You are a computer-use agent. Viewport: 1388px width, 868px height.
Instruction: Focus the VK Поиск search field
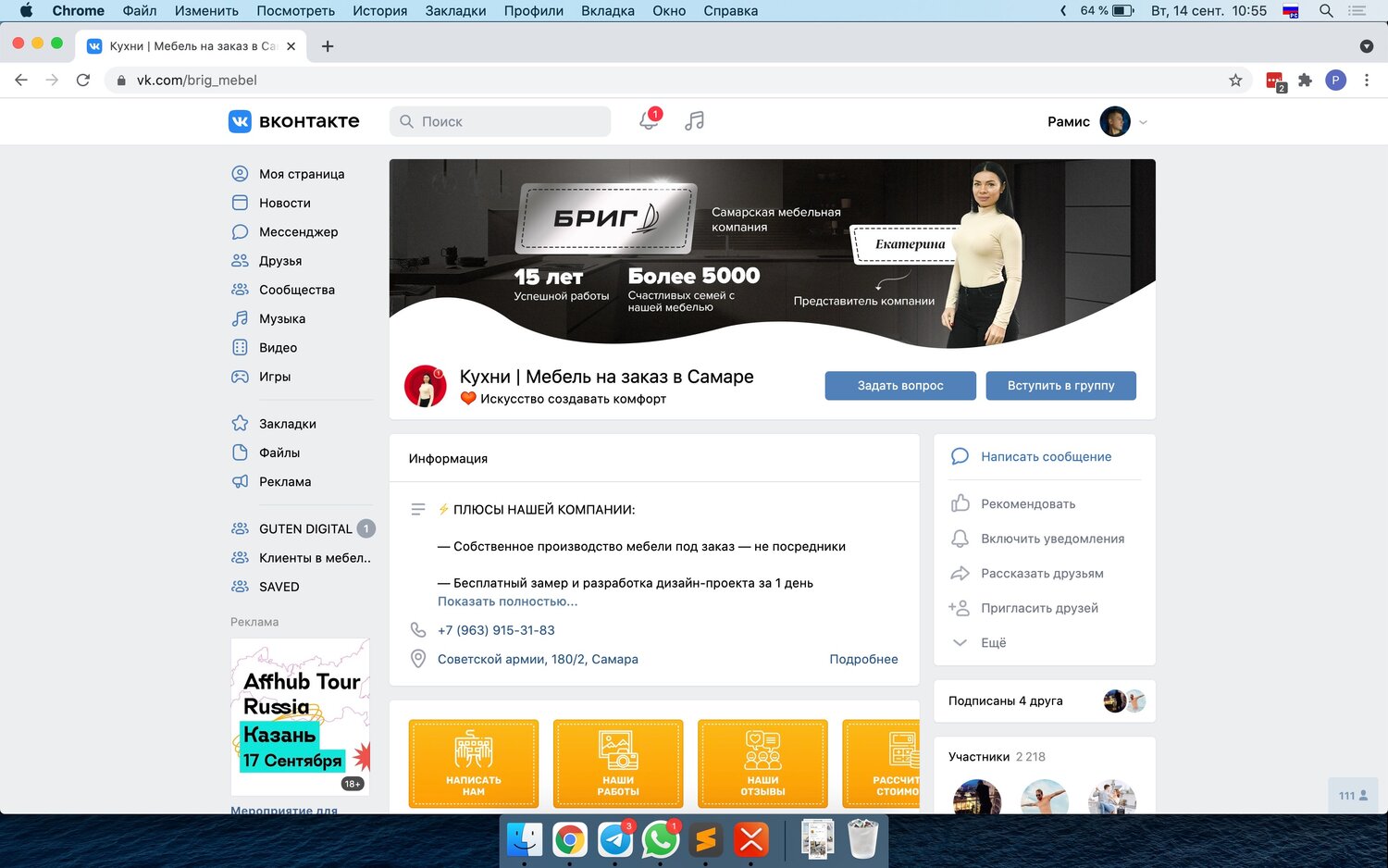pyautogui.click(x=500, y=121)
